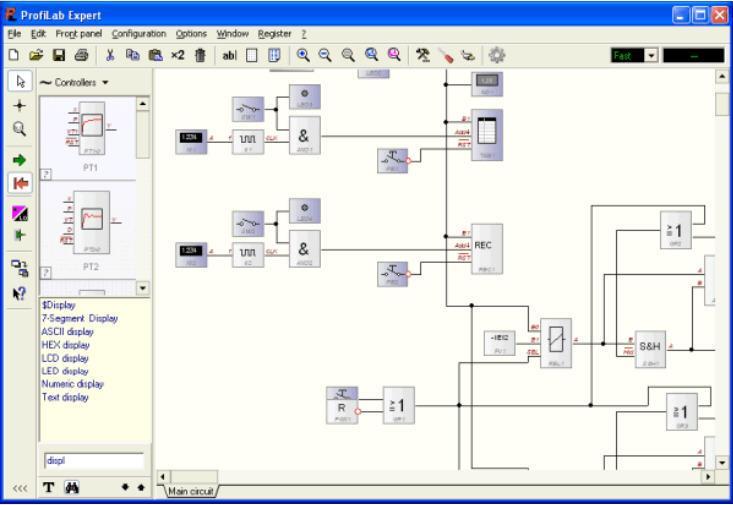Click the table block in circuit
733x505 pixels.
(487, 135)
